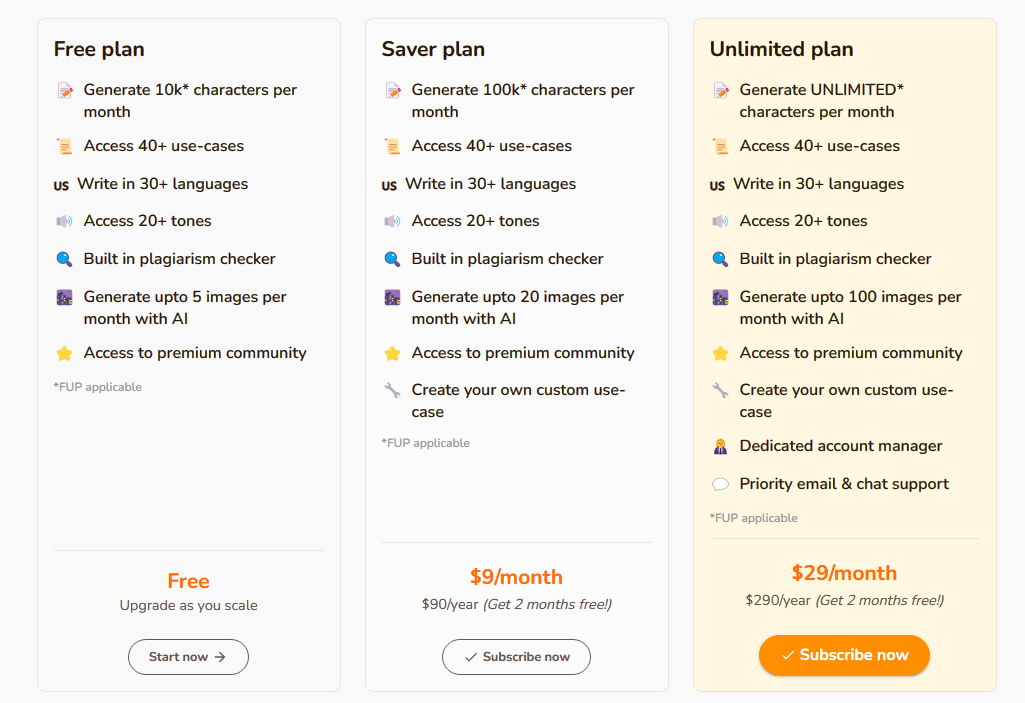Click the speaker icon next to Access 20+ tones
1025x703 pixels.
(64, 220)
